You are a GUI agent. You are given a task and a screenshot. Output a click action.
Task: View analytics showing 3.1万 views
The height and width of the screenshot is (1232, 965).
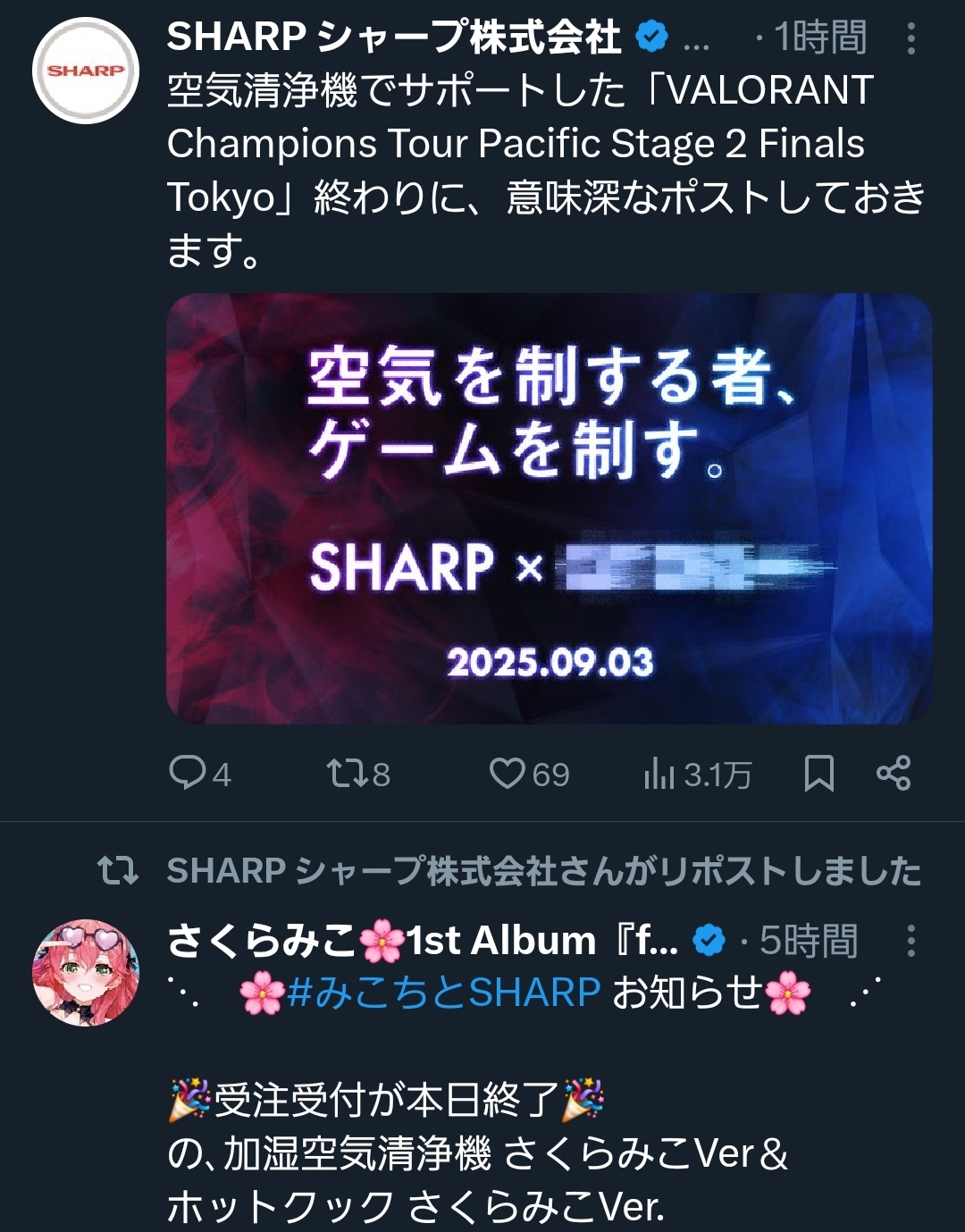click(x=697, y=774)
